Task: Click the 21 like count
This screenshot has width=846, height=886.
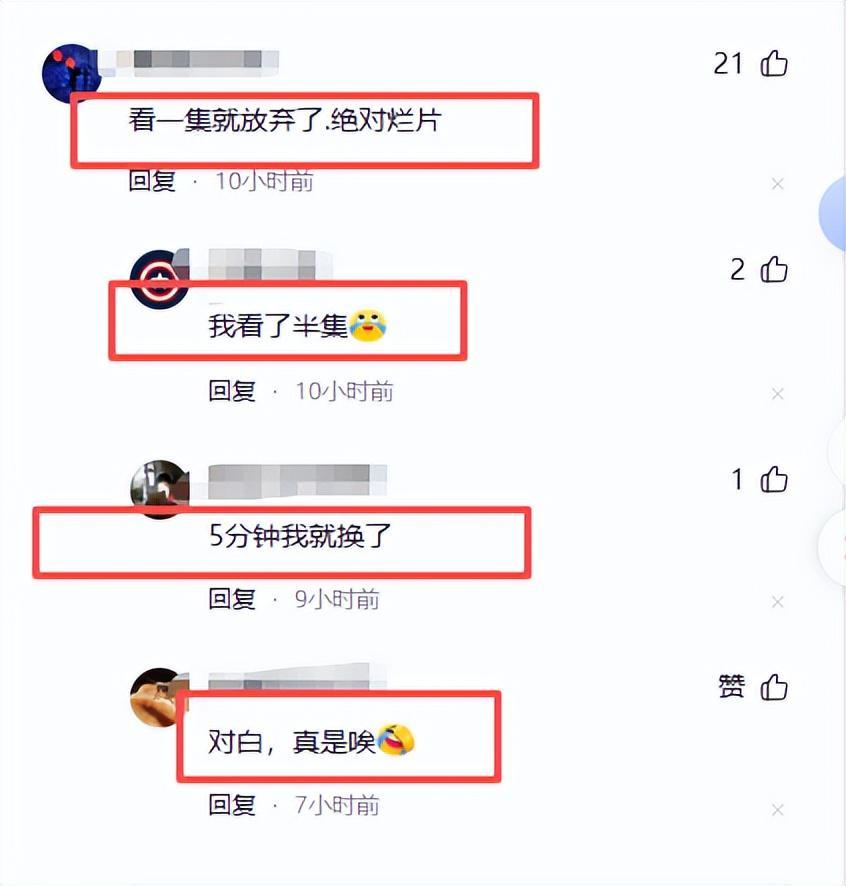Action: tap(728, 63)
